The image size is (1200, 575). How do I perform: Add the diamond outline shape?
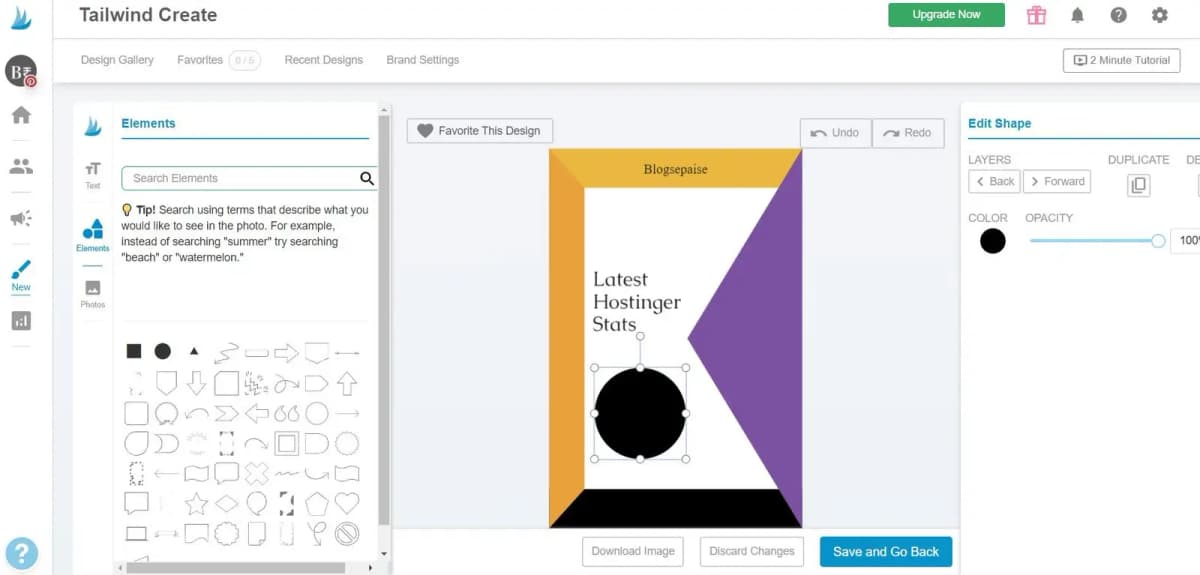(x=227, y=502)
